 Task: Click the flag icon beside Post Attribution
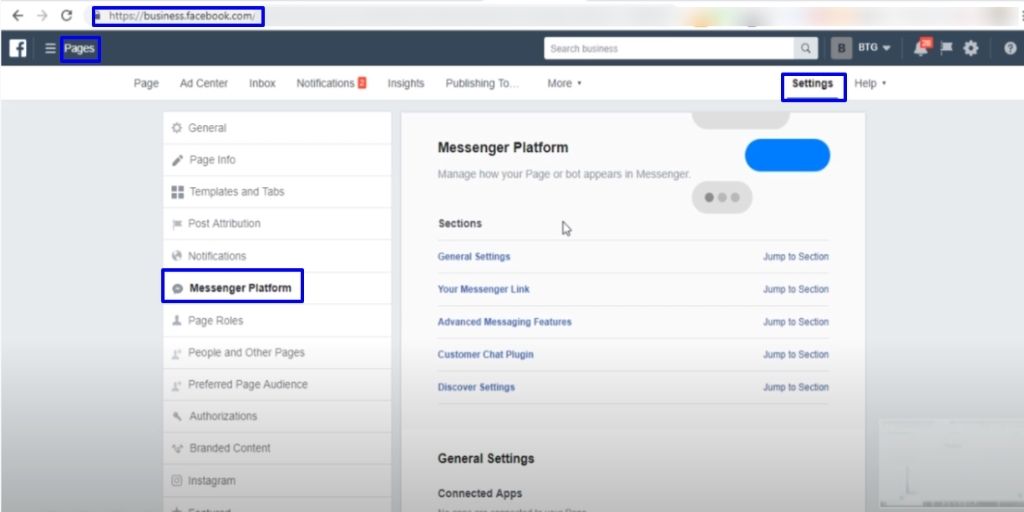[x=176, y=224]
